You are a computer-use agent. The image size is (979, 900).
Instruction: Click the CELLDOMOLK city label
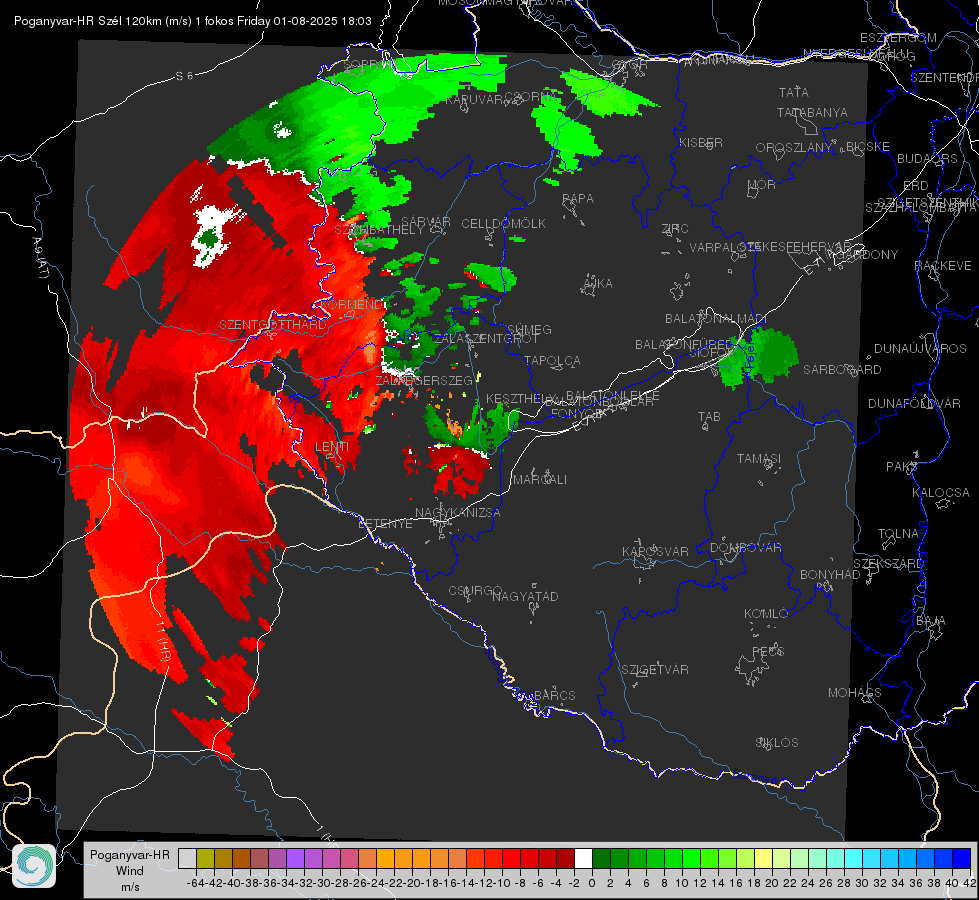pos(503,224)
